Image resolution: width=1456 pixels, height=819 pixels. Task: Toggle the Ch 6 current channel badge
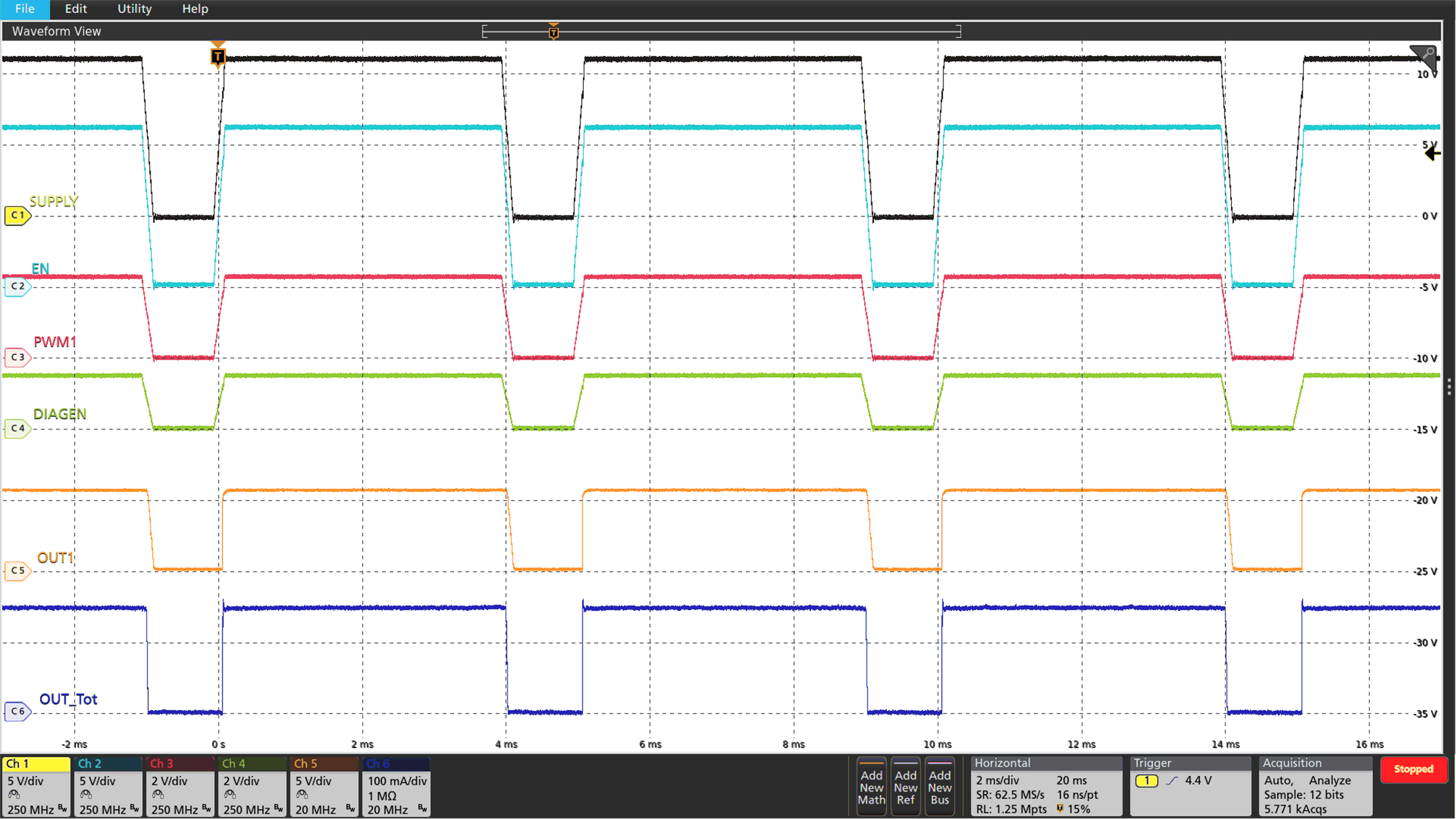pos(396,786)
